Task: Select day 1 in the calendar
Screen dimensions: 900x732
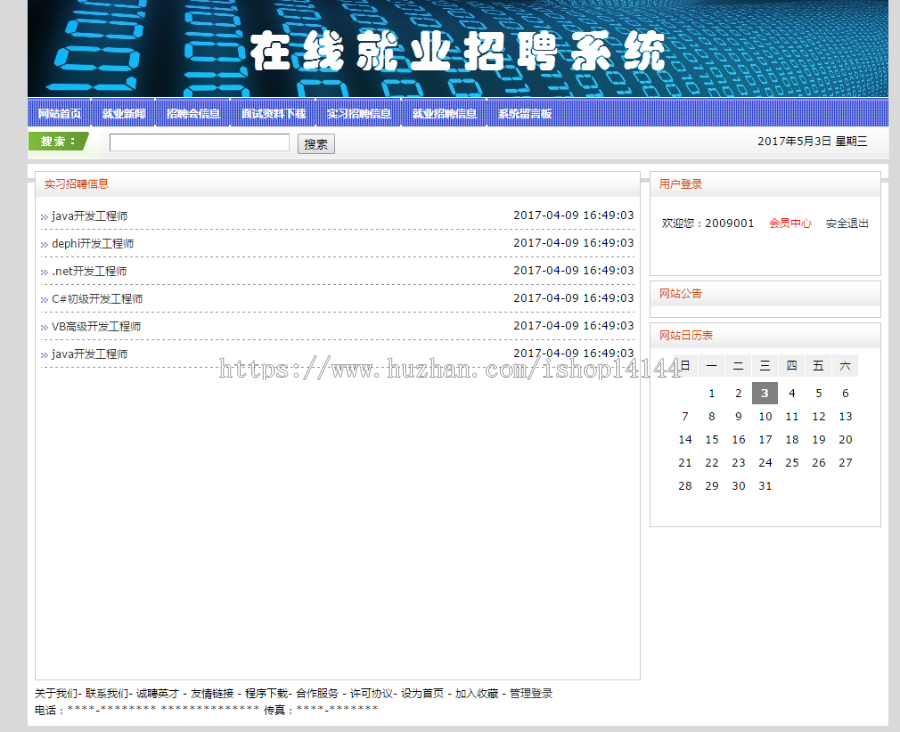Action: click(712, 393)
